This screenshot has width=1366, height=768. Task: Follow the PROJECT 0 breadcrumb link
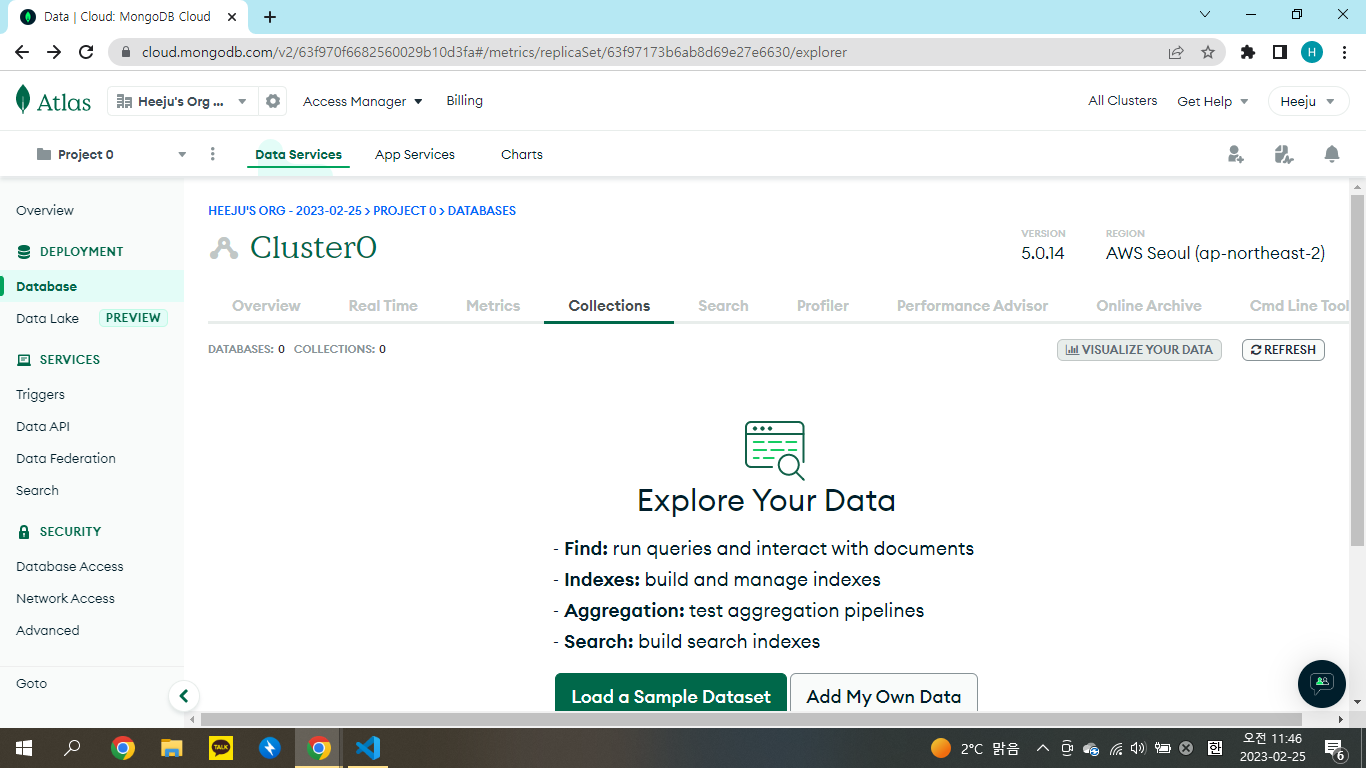405,211
